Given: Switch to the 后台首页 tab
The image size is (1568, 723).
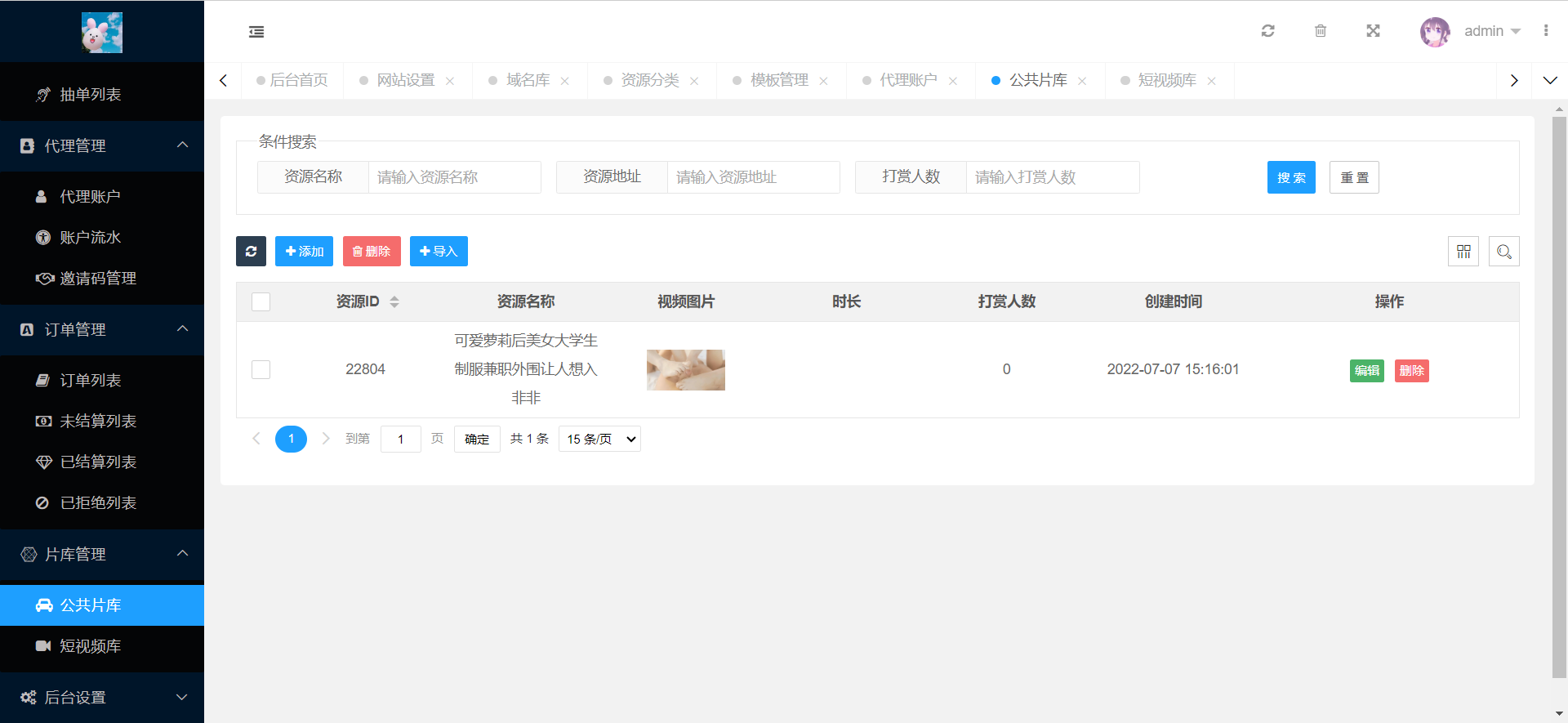Looking at the screenshot, I should pos(292,80).
